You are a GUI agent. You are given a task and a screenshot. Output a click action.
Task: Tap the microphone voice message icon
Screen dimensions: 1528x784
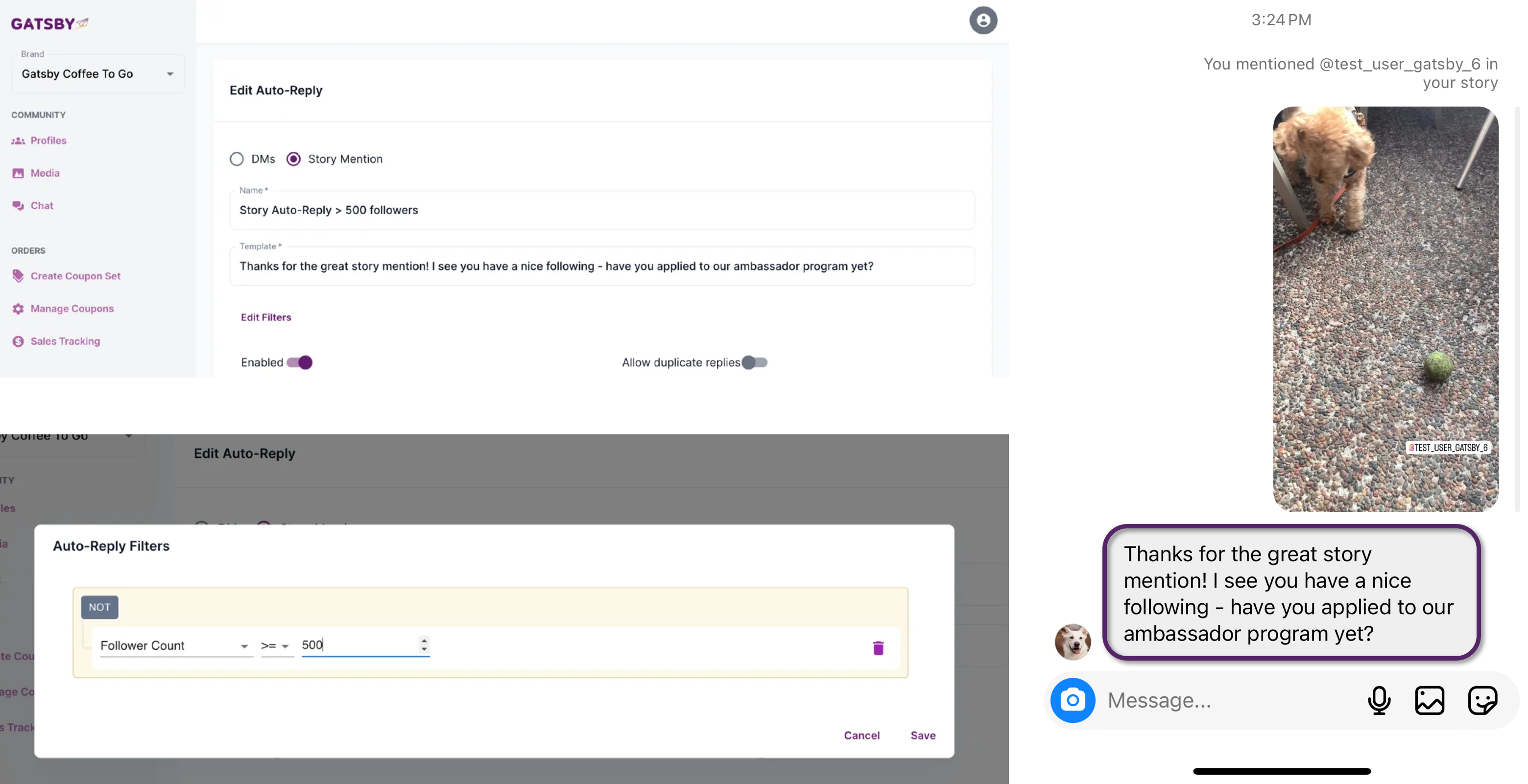click(x=1379, y=700)
